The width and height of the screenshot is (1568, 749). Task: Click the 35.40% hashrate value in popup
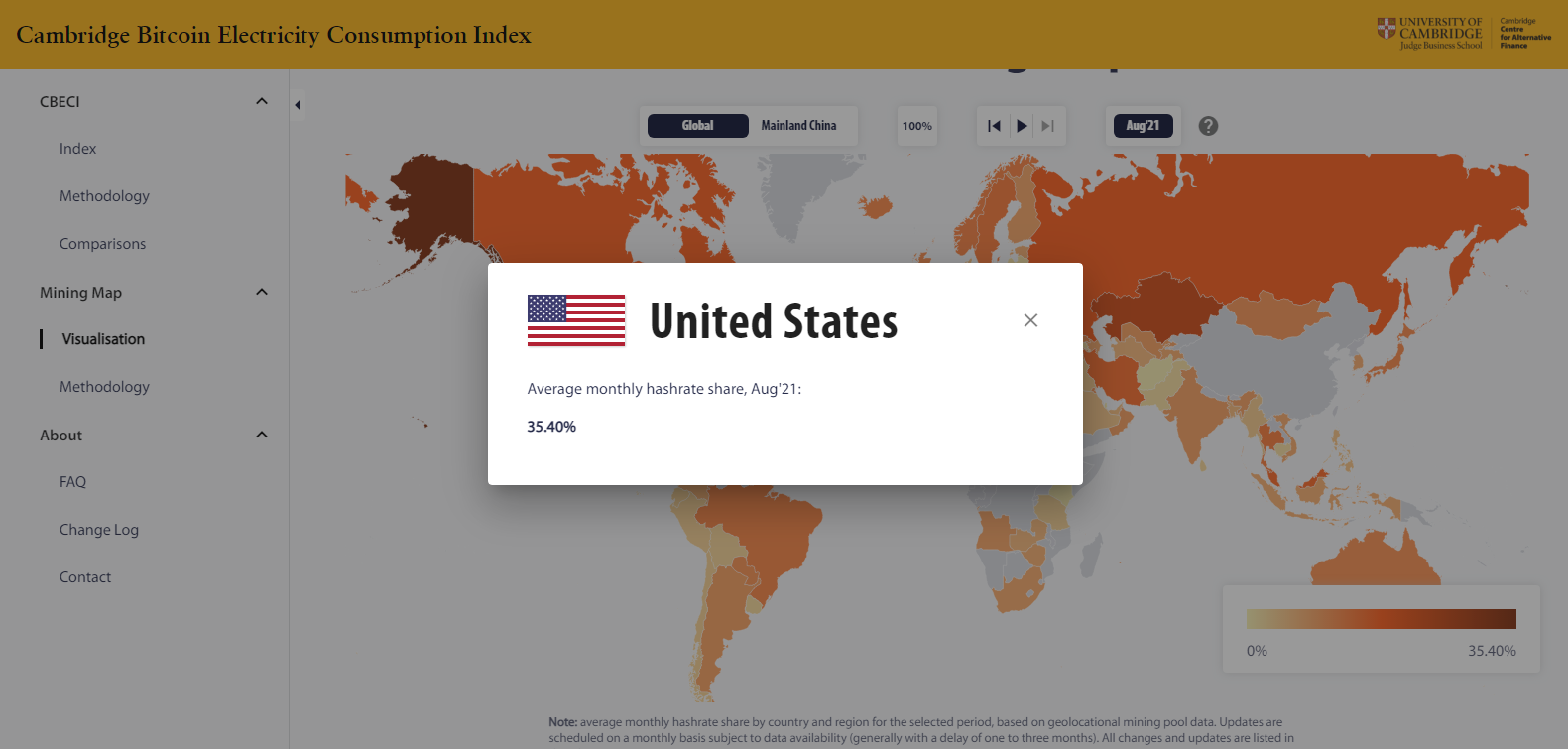(551, 427)
